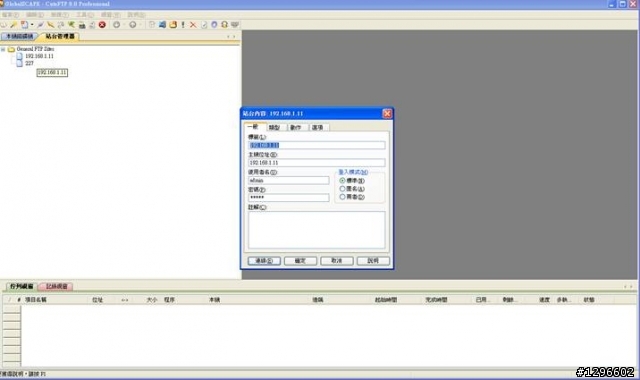The height and width of the screenshot is (380, 640).
Task: Open the 編輯 (Edit) menu
Action: coord(35,15)
